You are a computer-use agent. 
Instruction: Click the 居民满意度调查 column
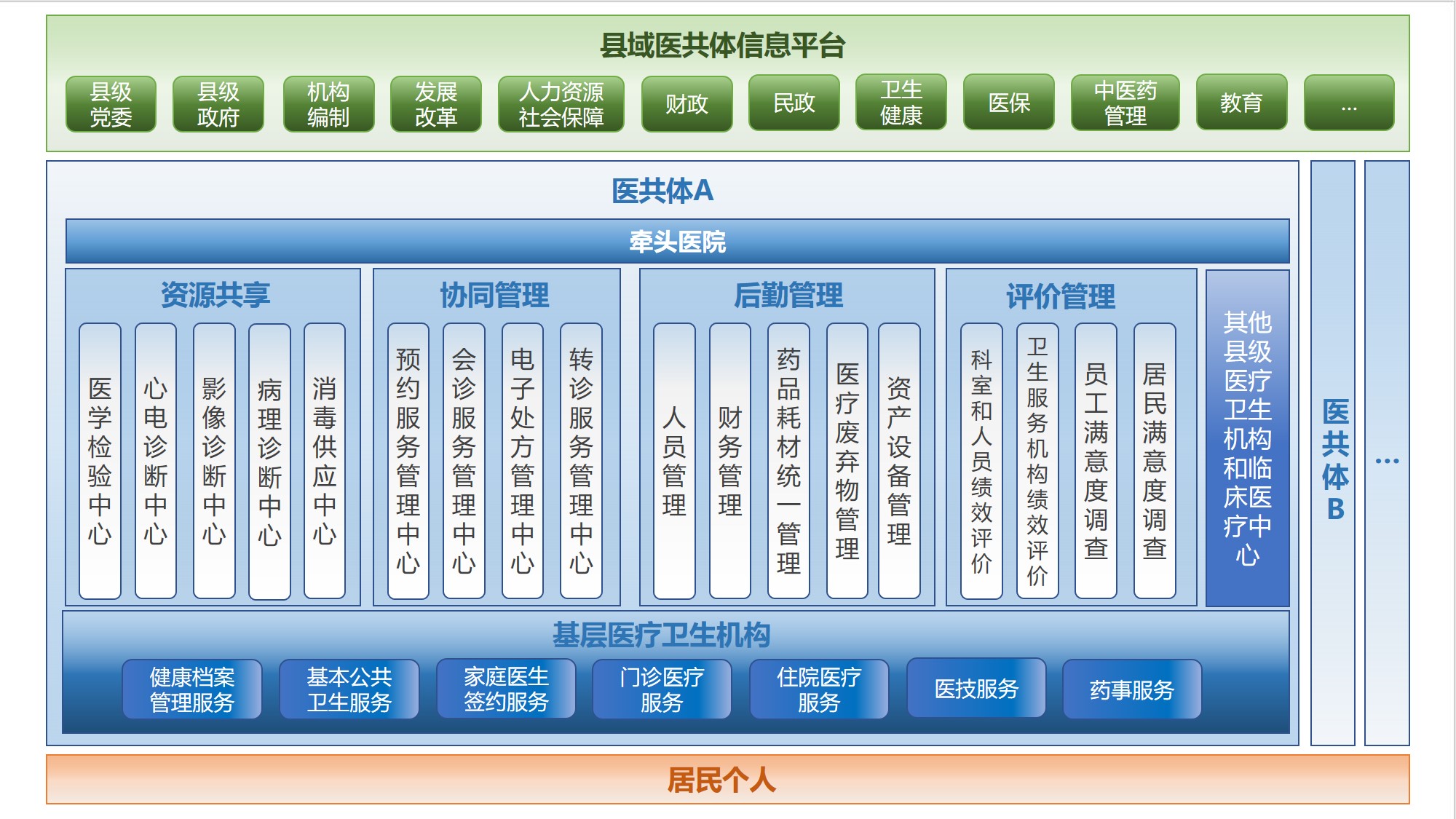(1154, 461)
